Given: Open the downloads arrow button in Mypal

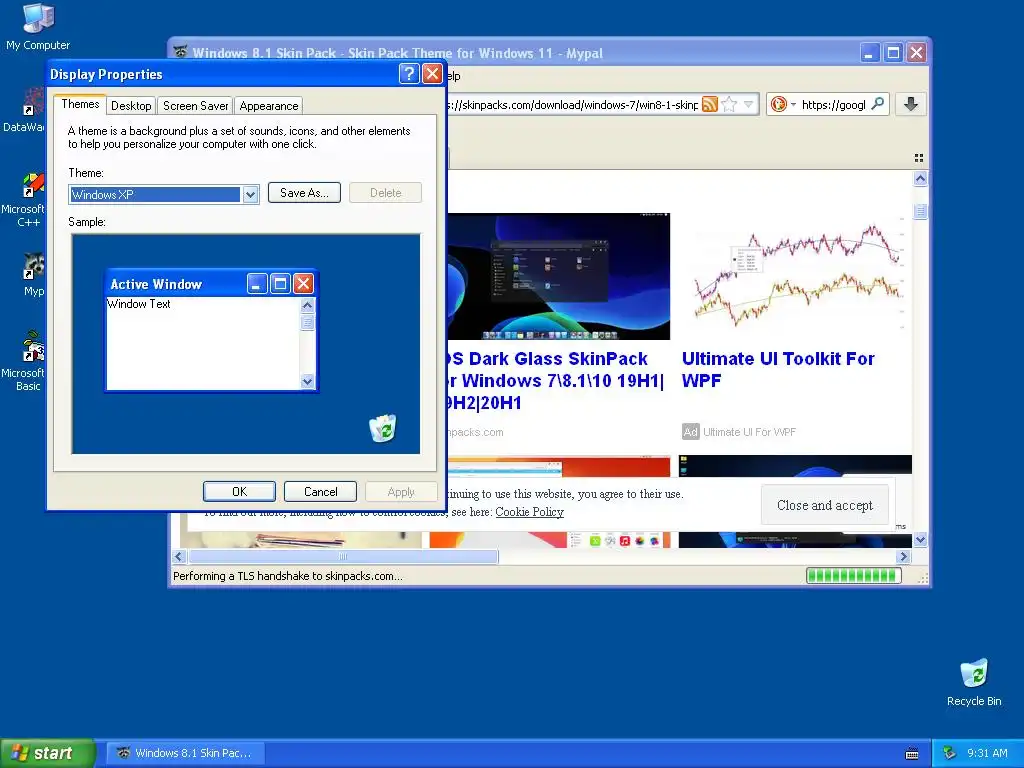Looking at the screenshot, I should (x=911, y=104).
